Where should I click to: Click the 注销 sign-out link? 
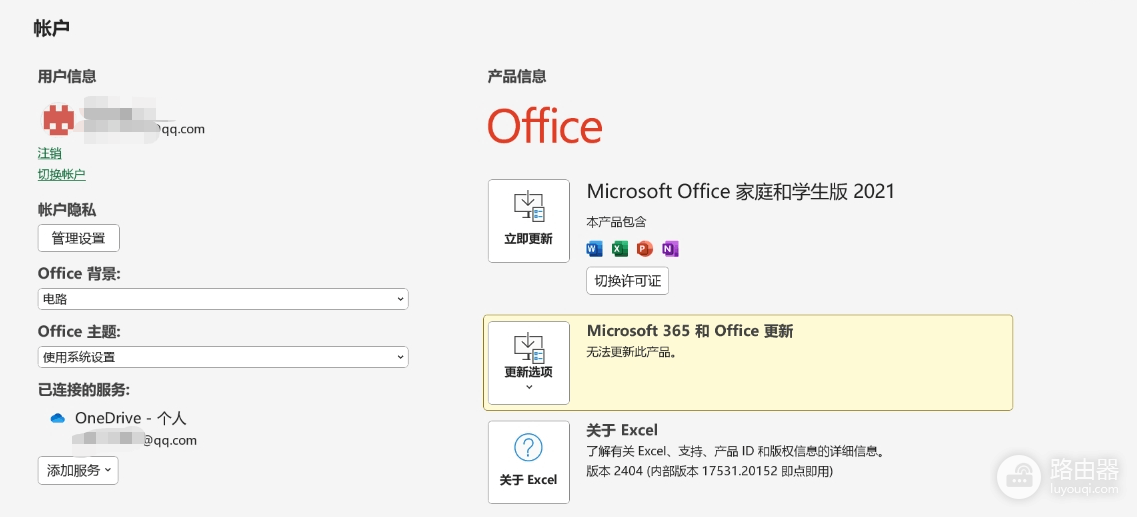coord(49,153)
